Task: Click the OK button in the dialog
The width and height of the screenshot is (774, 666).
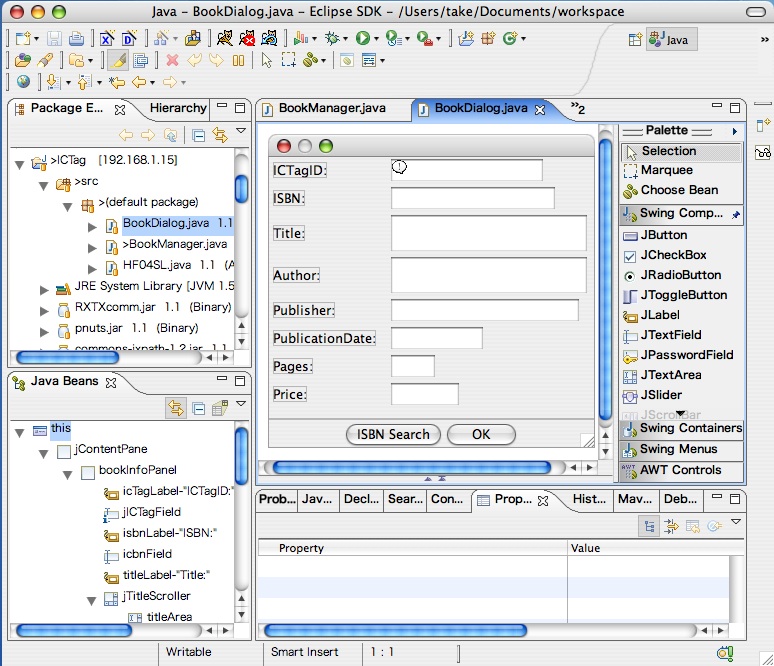Action: point(481,434)
